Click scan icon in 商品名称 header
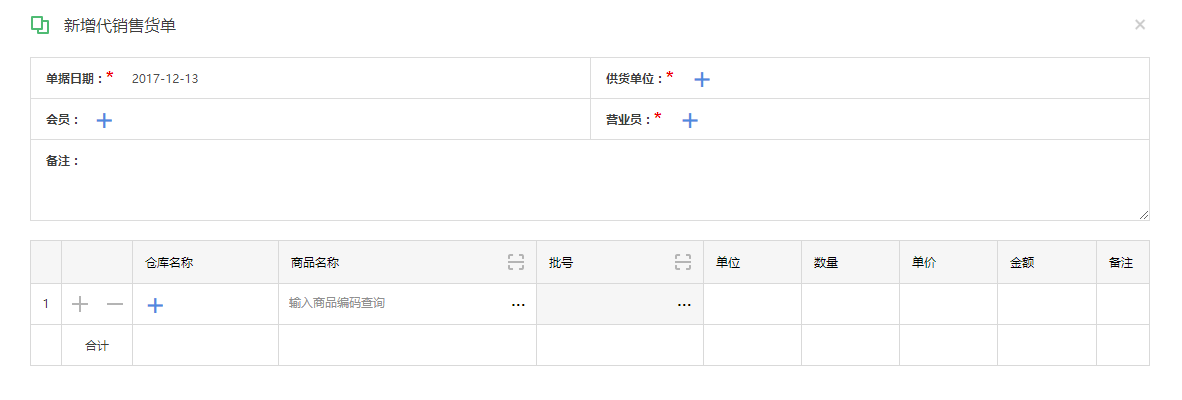 pyautogui.click(x=516, y=262)
